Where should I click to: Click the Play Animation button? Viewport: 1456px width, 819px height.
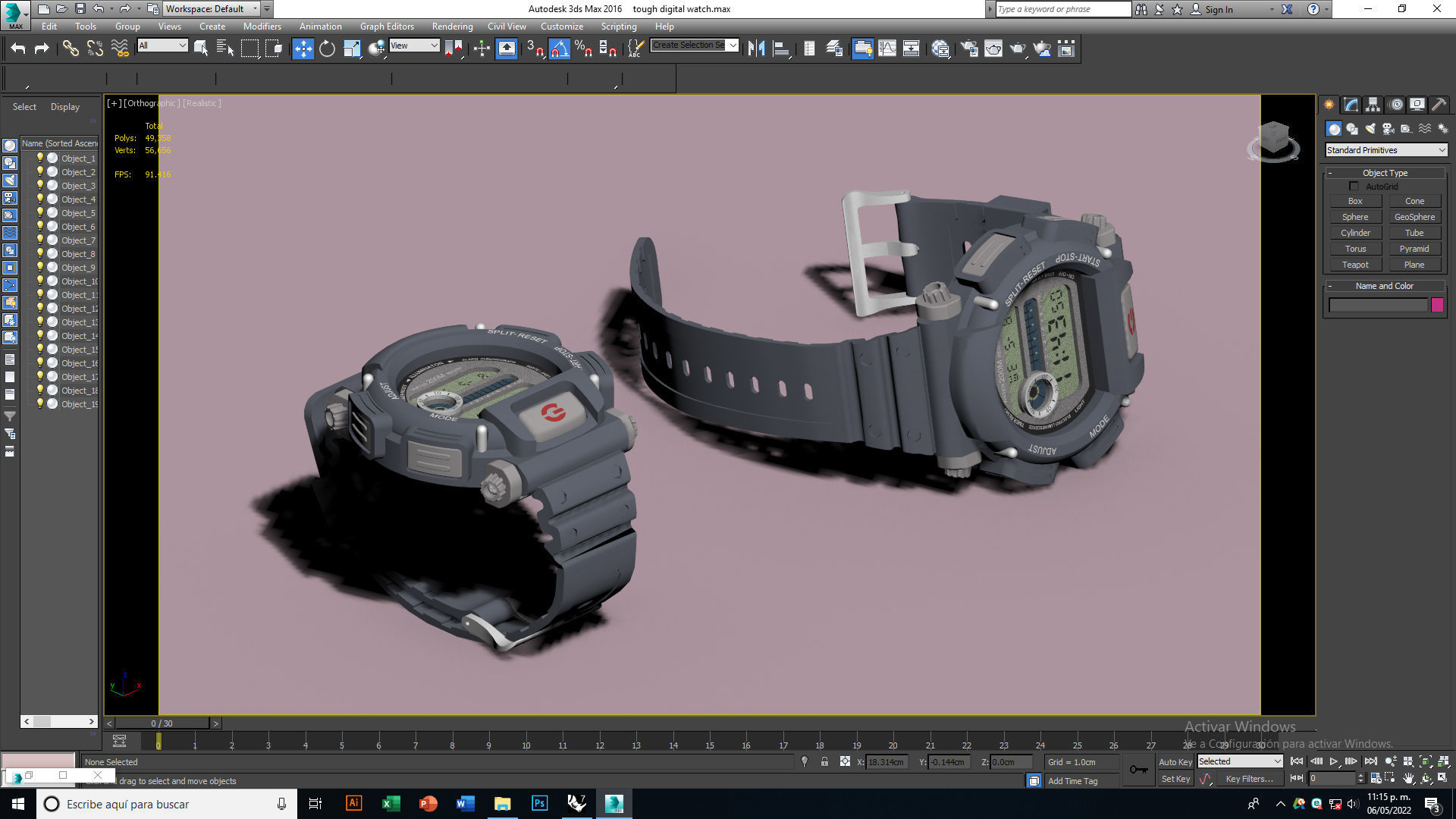click(x=1334, y=761)
